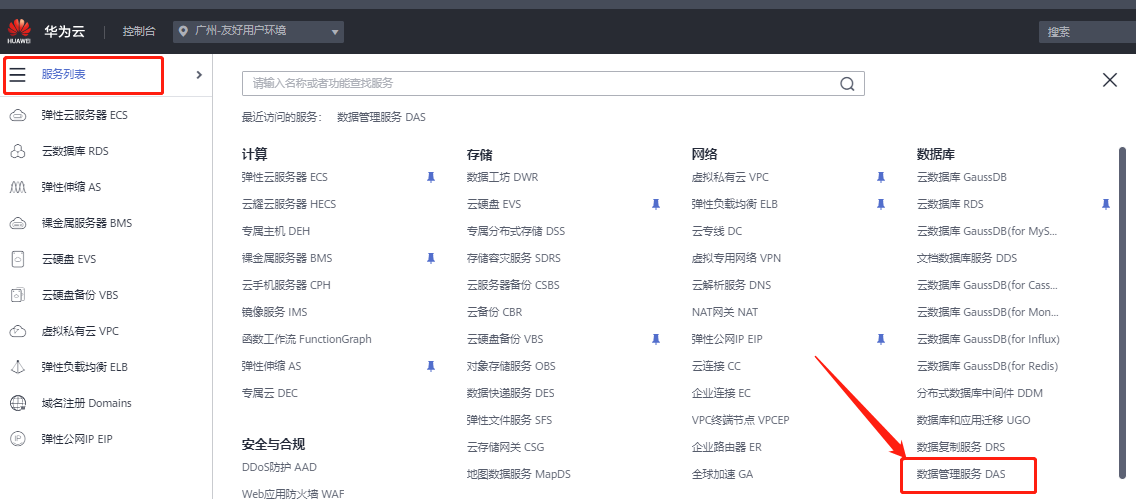Click the RDS database icon in sidebar
The image size is (1136, 499).
click(18, 151)
